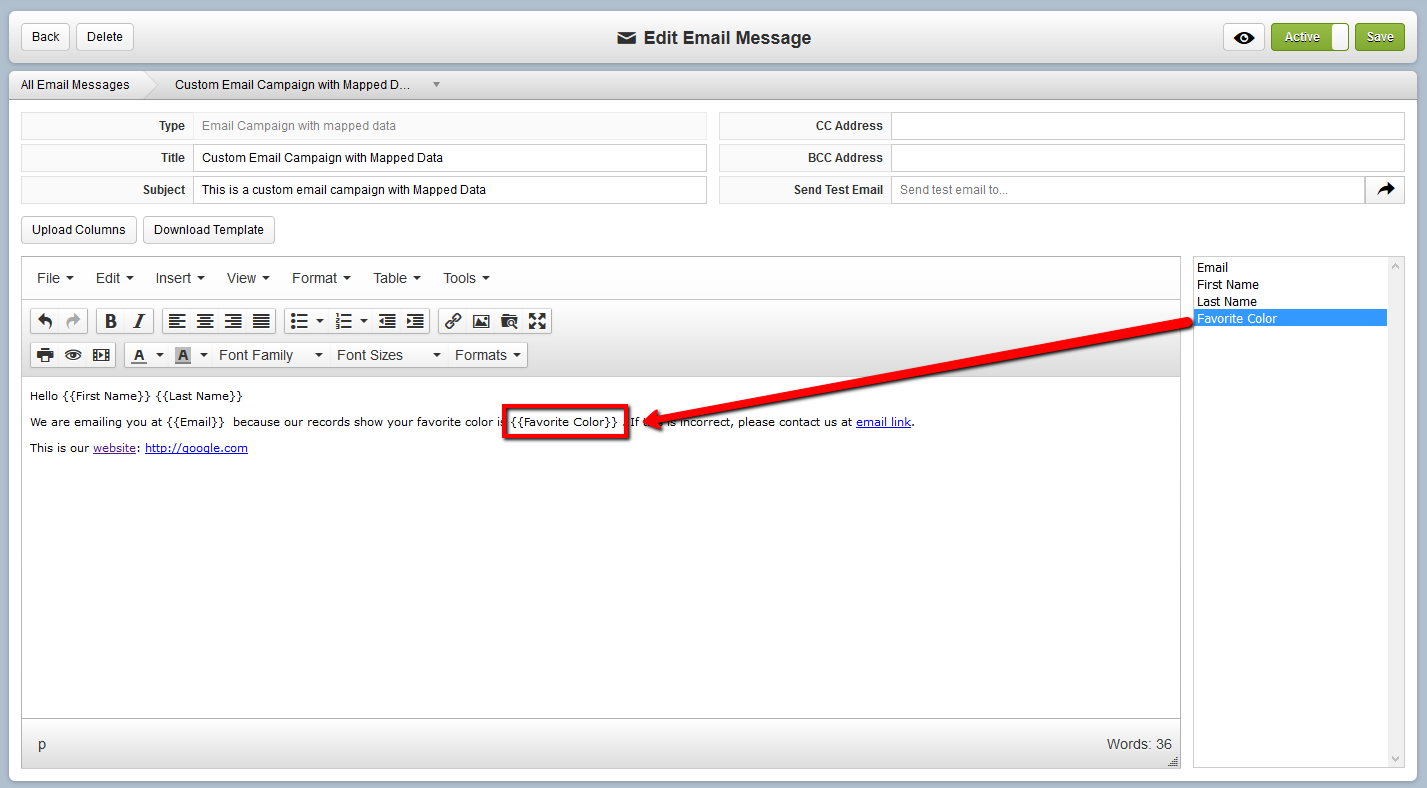
Task: Open the Insert menu
Action: (180, 278)
